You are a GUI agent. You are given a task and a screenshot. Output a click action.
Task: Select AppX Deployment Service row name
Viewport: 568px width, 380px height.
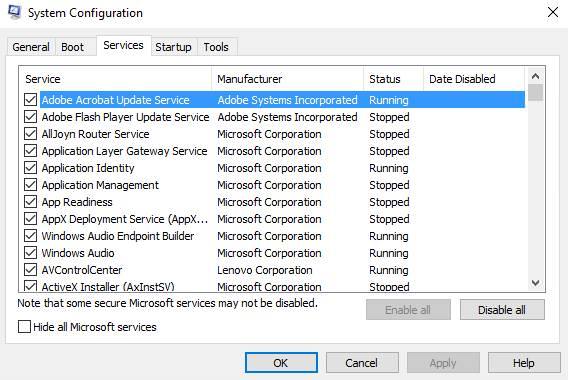tap(125, 219)
